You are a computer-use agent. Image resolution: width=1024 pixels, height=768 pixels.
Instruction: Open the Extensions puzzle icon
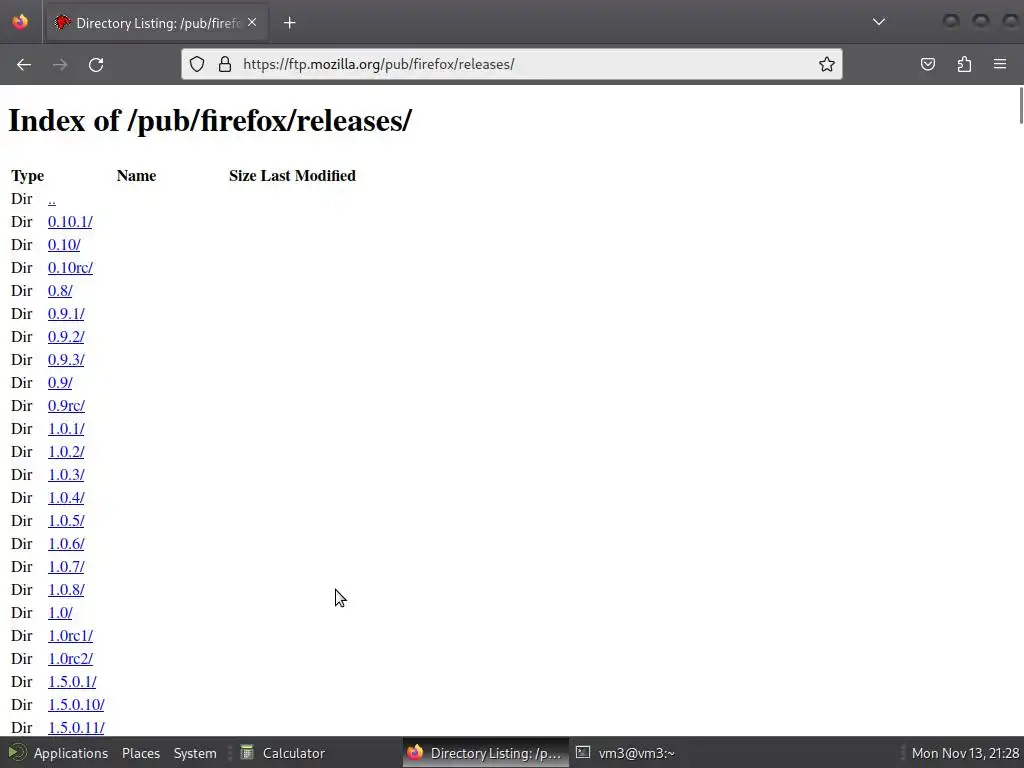pos(964,64)
